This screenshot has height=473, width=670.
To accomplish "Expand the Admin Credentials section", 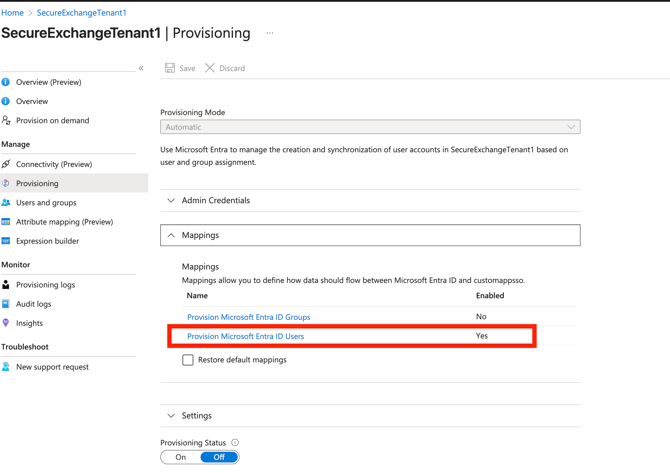I will [x=215, y=200].
